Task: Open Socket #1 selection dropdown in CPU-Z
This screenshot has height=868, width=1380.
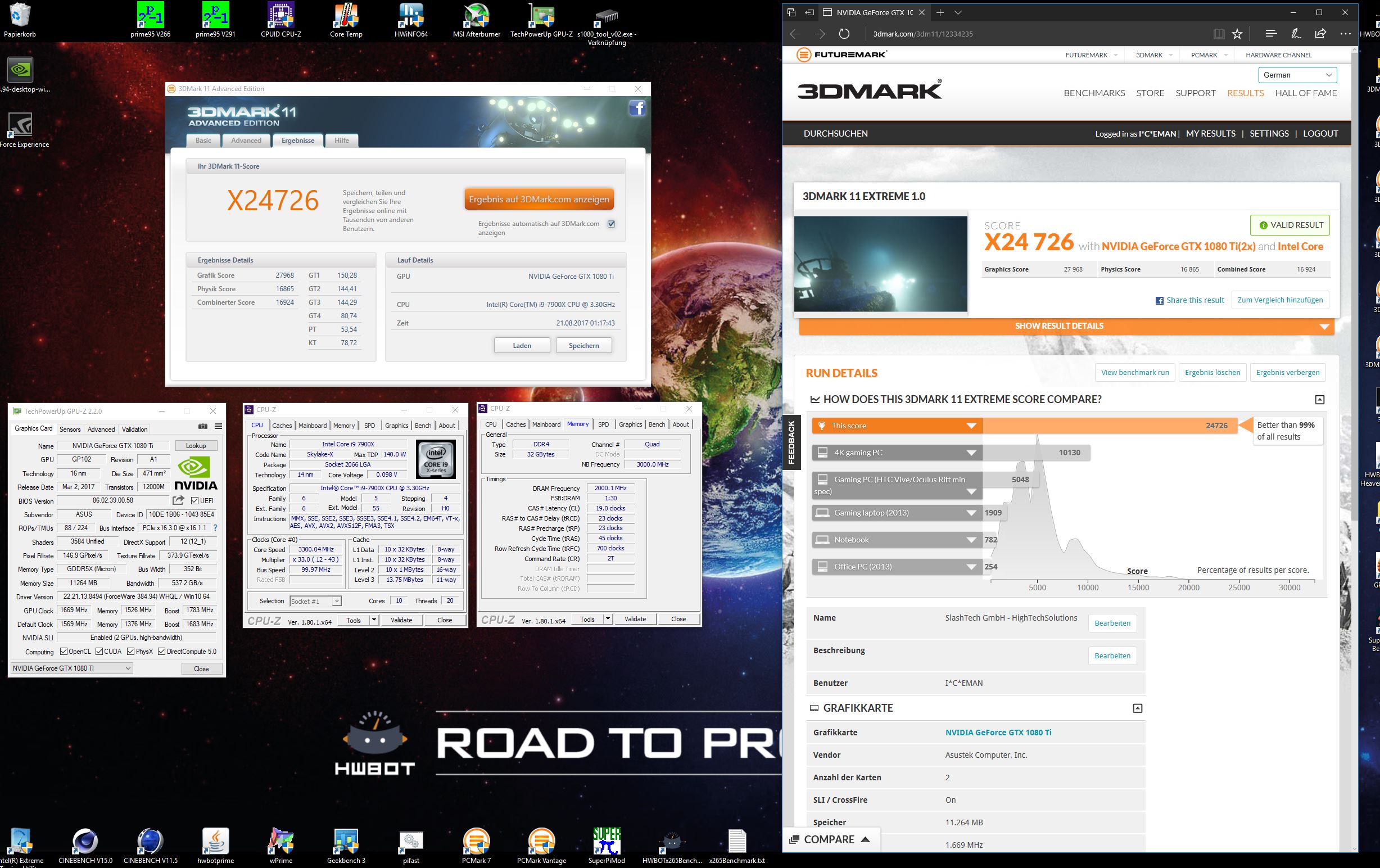Action: click(x=315, y=602)
